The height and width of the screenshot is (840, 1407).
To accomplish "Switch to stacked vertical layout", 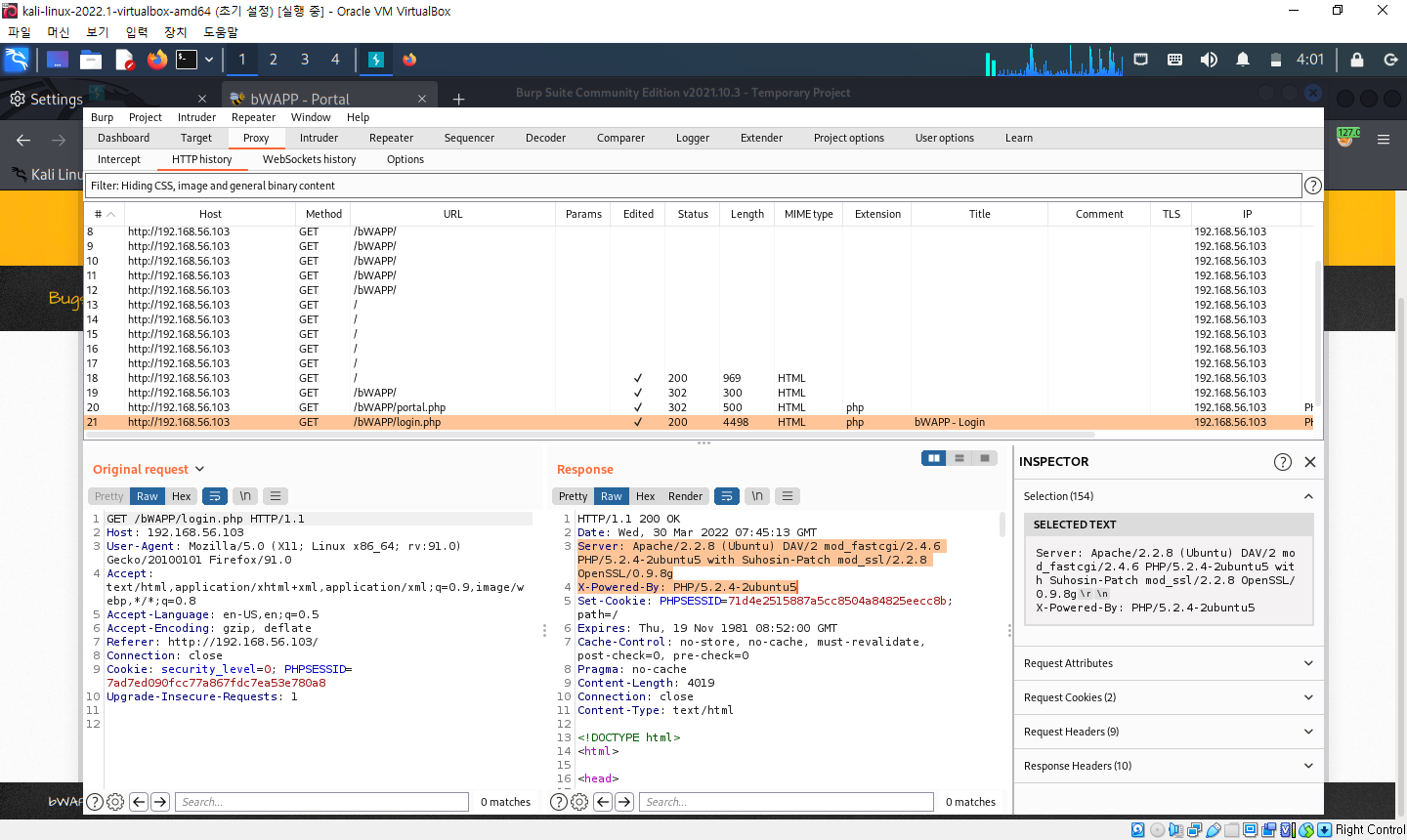I will coord(959,458).
